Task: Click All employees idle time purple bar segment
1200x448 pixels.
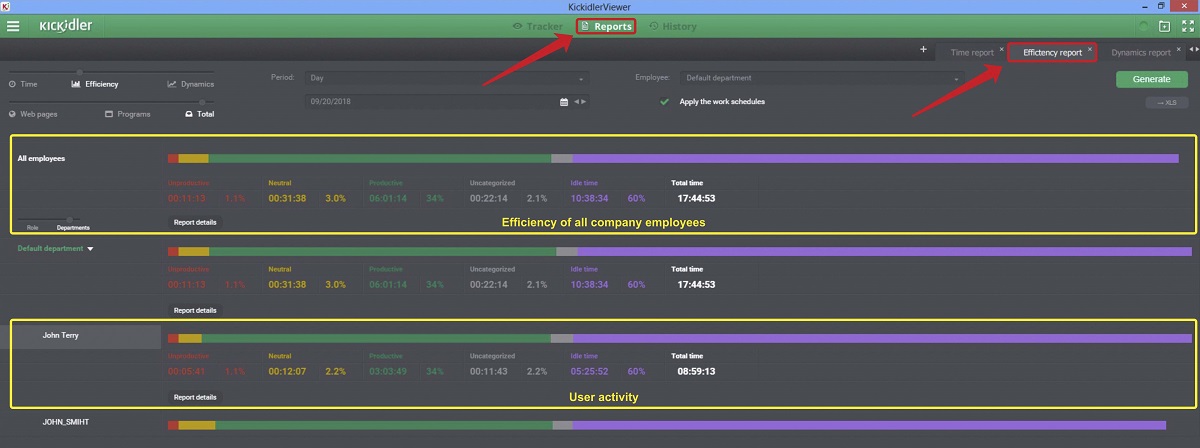Action: point(876,158)
